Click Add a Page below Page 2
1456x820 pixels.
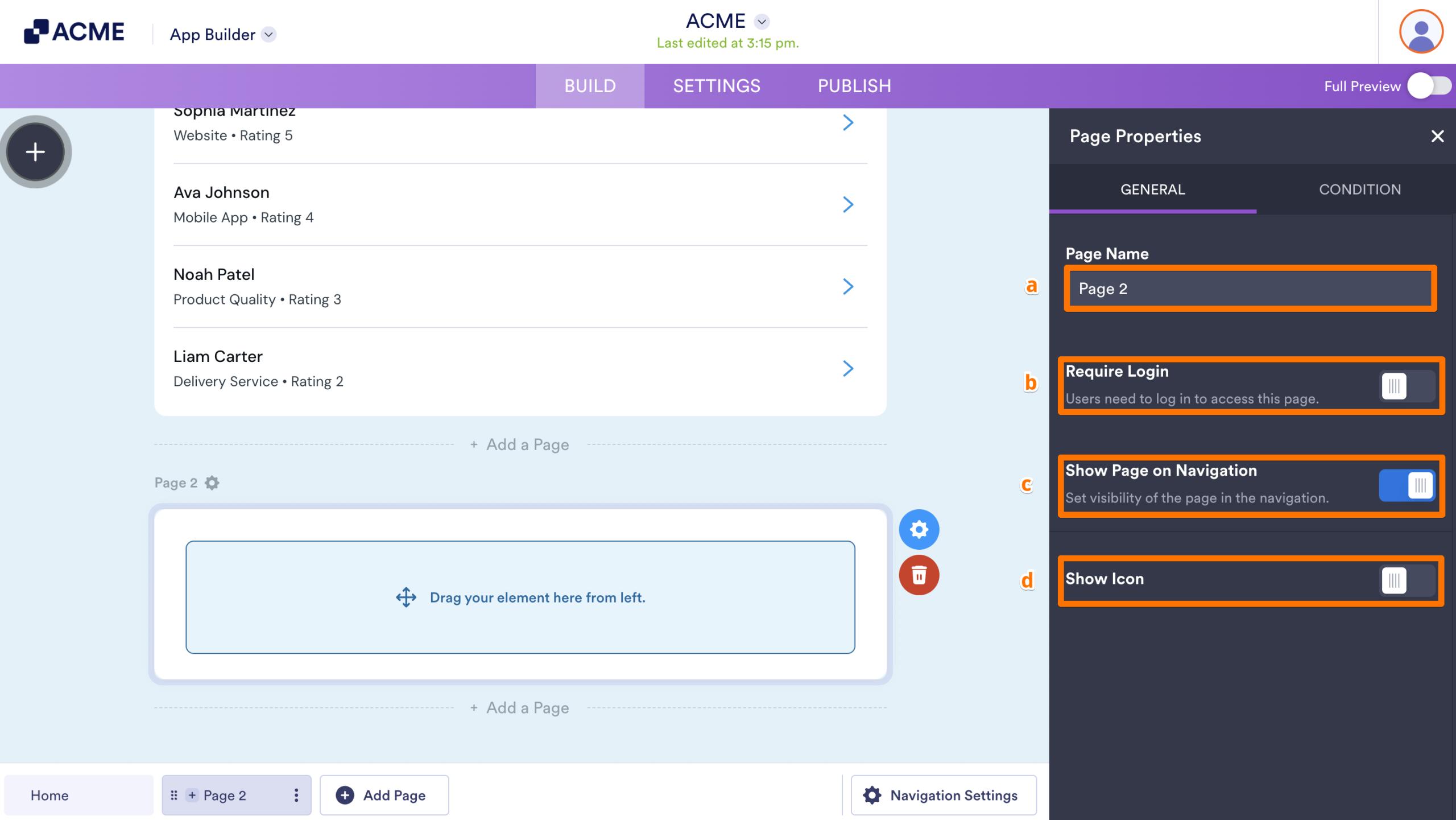pos(520,708)
